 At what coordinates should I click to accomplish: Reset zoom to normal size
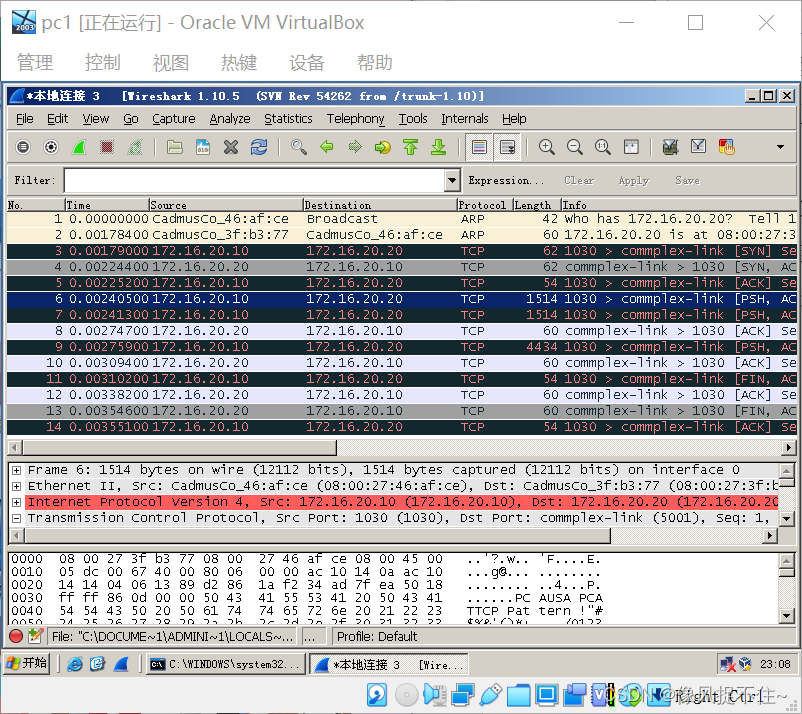(x=603, y=147)
